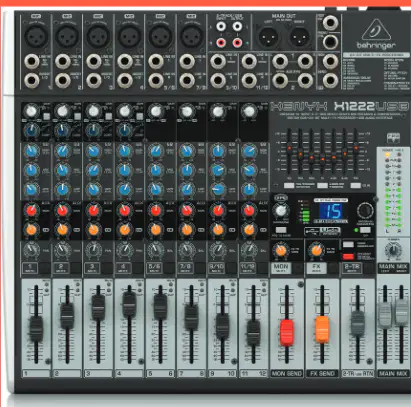Click the red MON SEND fader cap
The height and width of the screenshot is (407, 411).
(x=287, y=332)
